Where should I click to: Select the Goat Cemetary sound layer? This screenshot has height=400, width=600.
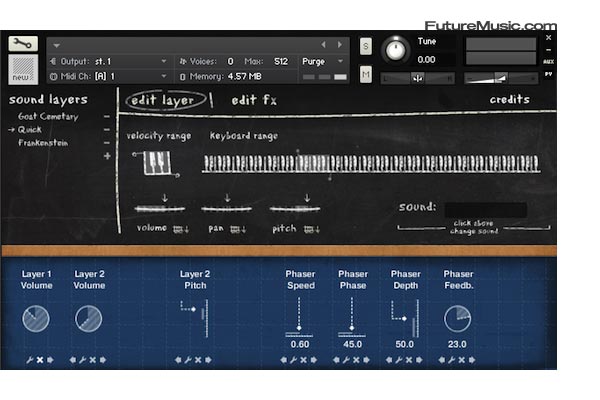[x=48, y=116]
